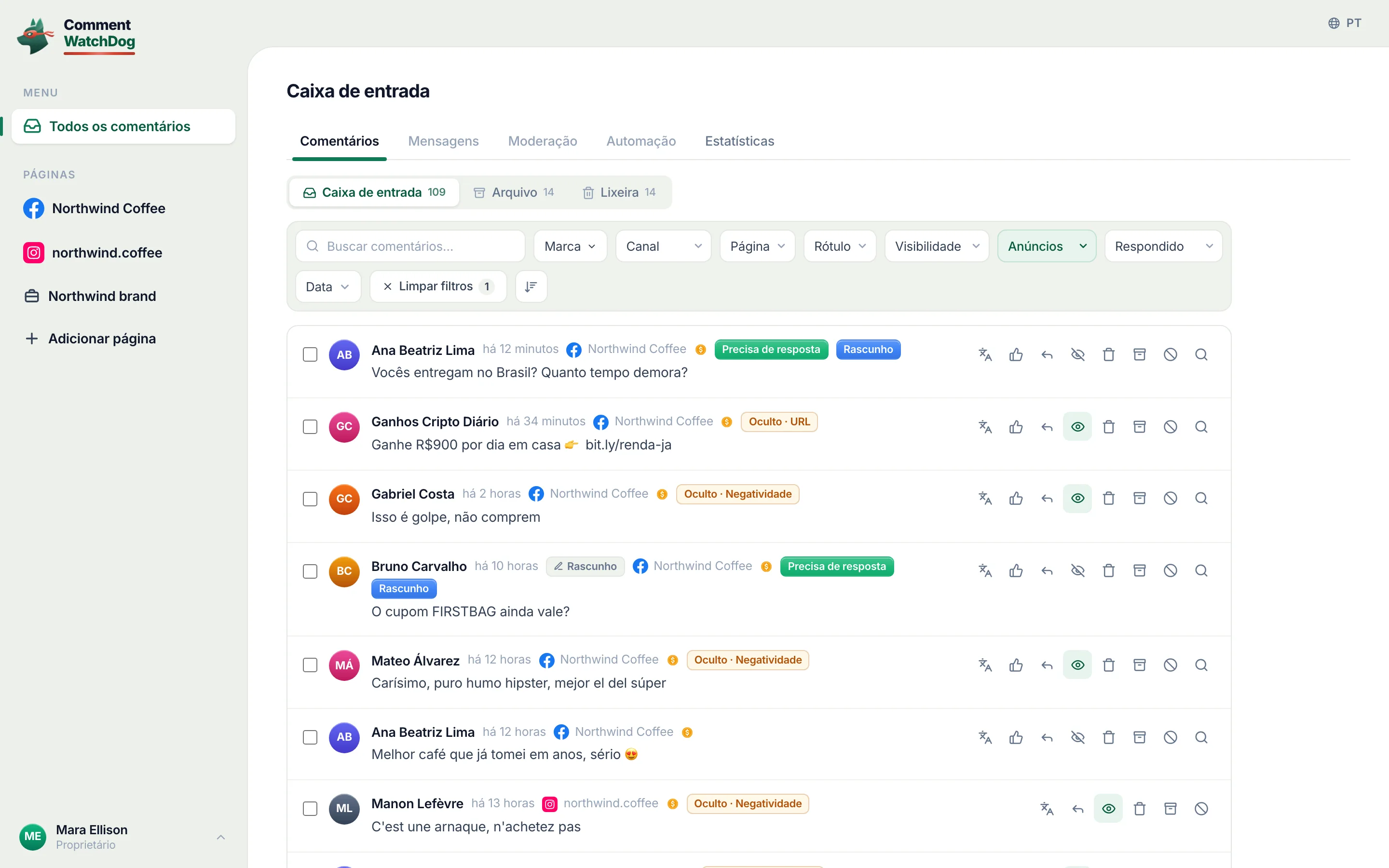The image size is (1389, 868).
Task: Unhide Manon Lefèvre's comment
Action: point(1109,809)
